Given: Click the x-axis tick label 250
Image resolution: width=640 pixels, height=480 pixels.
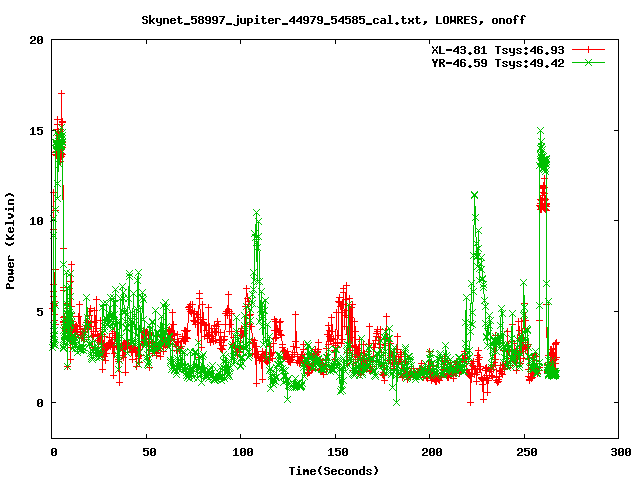Looking at the screenshot, I should tap(527, 452).
